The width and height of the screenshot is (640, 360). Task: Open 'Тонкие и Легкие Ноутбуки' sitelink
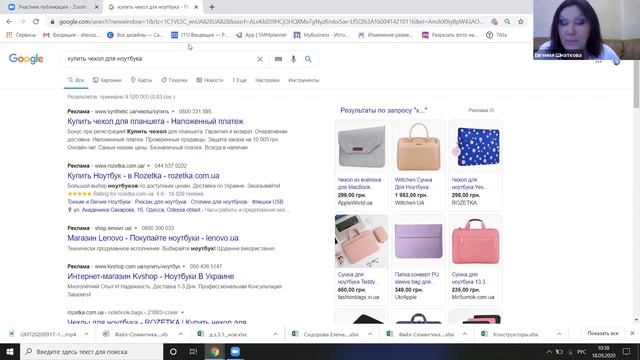(99, 202)
